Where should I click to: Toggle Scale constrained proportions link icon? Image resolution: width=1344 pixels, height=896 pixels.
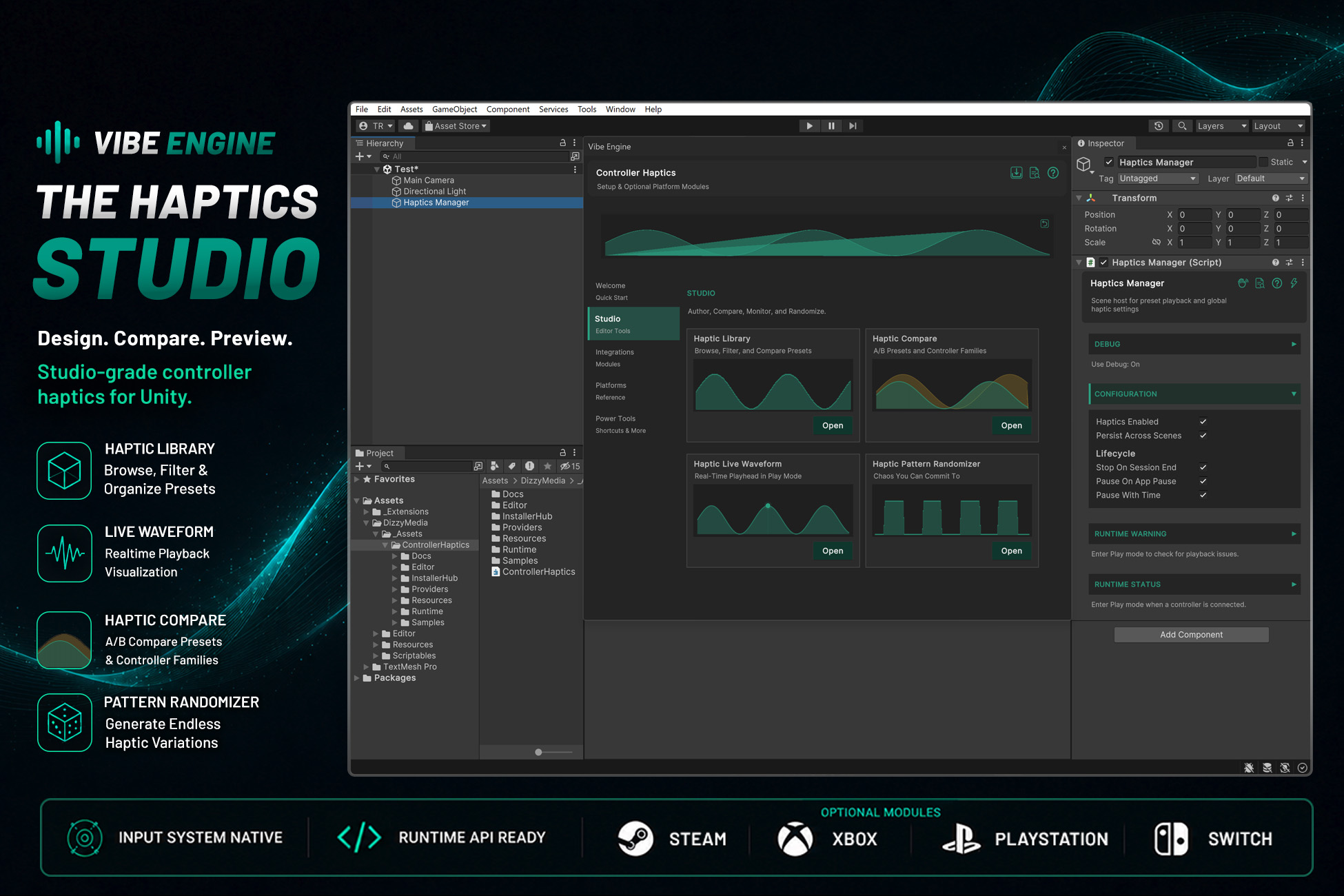[x=1156, y=243]
